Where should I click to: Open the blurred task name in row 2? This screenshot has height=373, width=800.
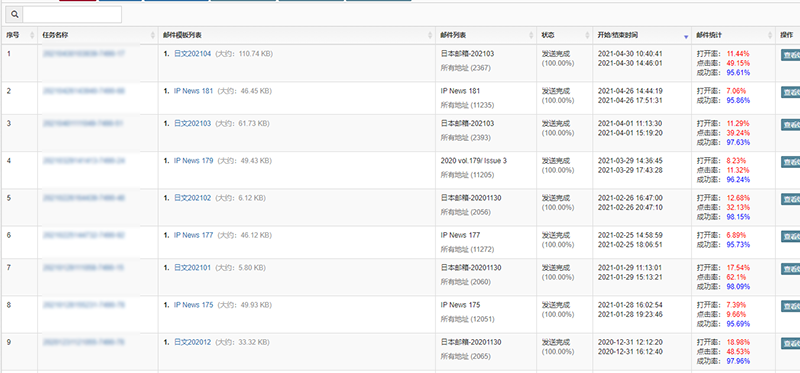coord(84,91)
